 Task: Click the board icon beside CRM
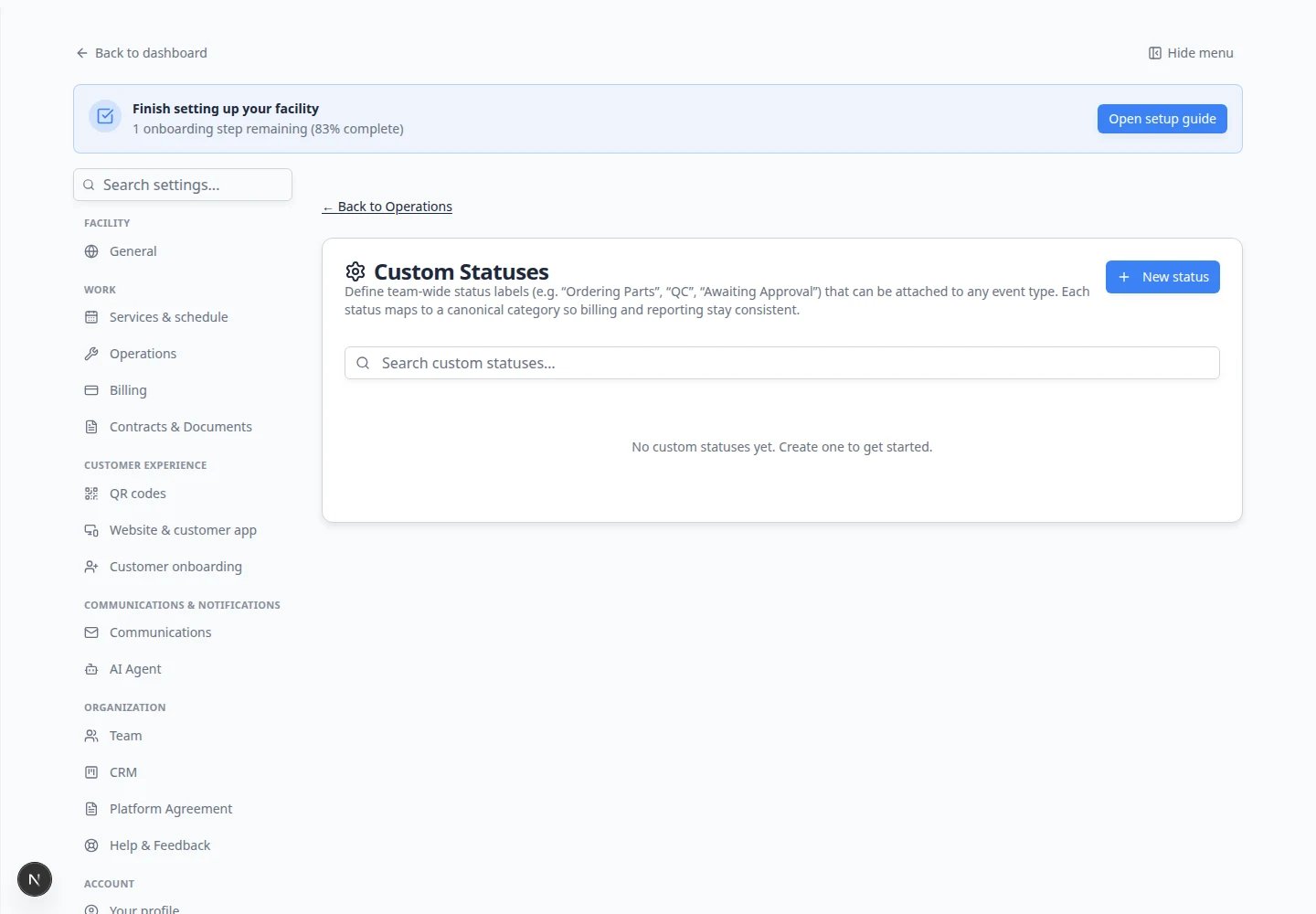[91, 772]
